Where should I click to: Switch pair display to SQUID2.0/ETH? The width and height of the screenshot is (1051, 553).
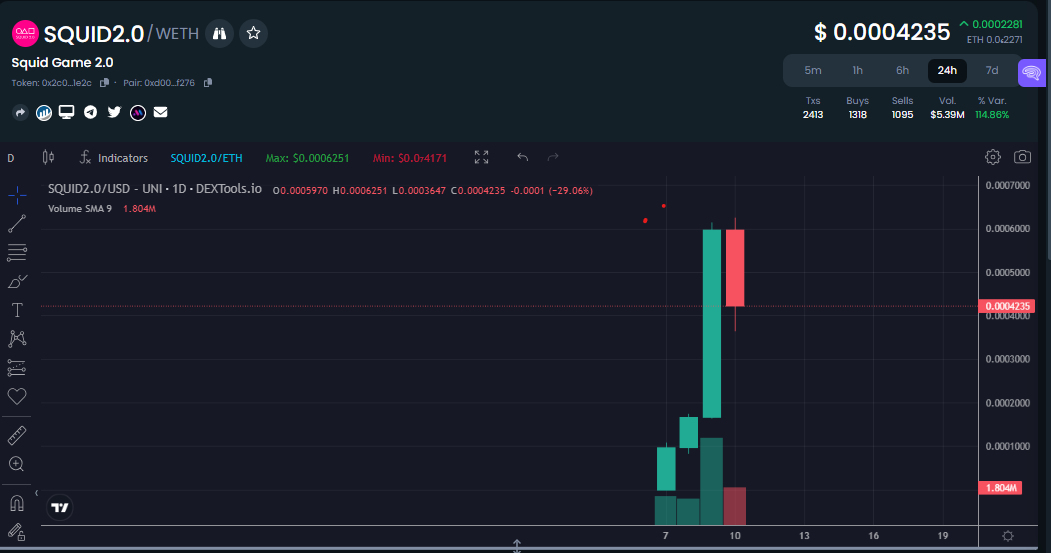pyautogui.click(x=206, y=158)
